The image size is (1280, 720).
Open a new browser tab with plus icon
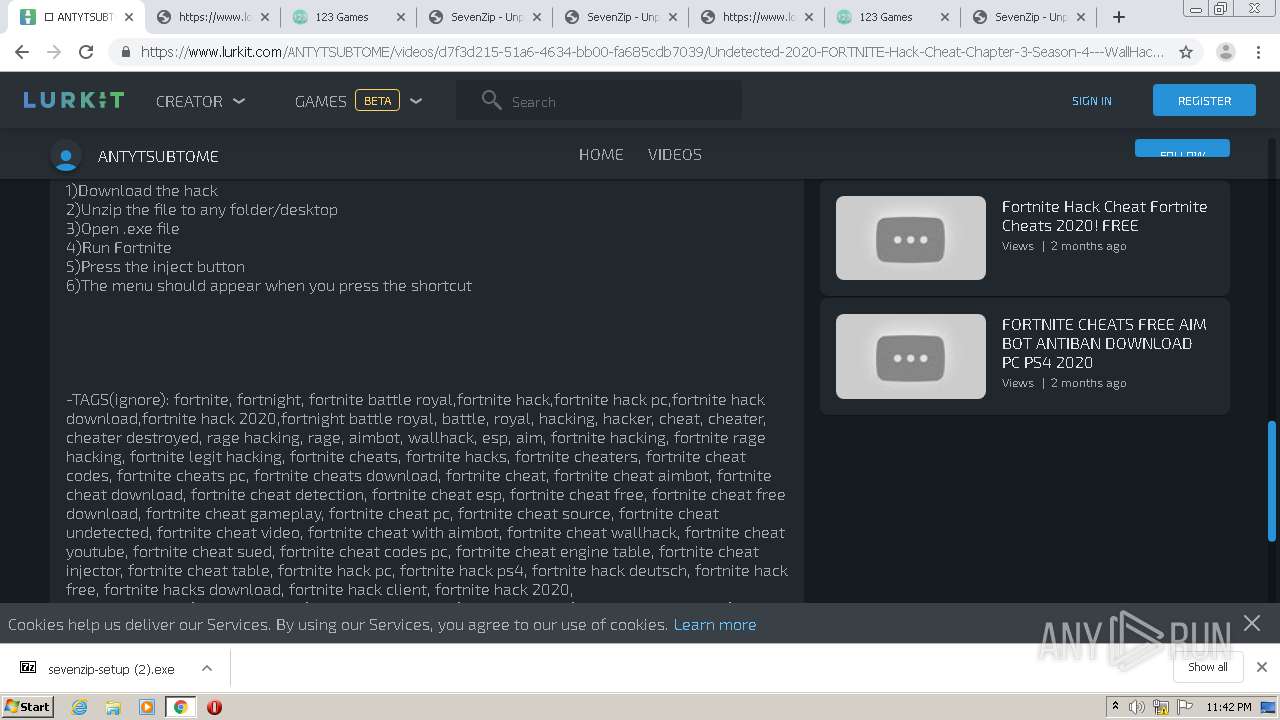(x=1119, y=17)
